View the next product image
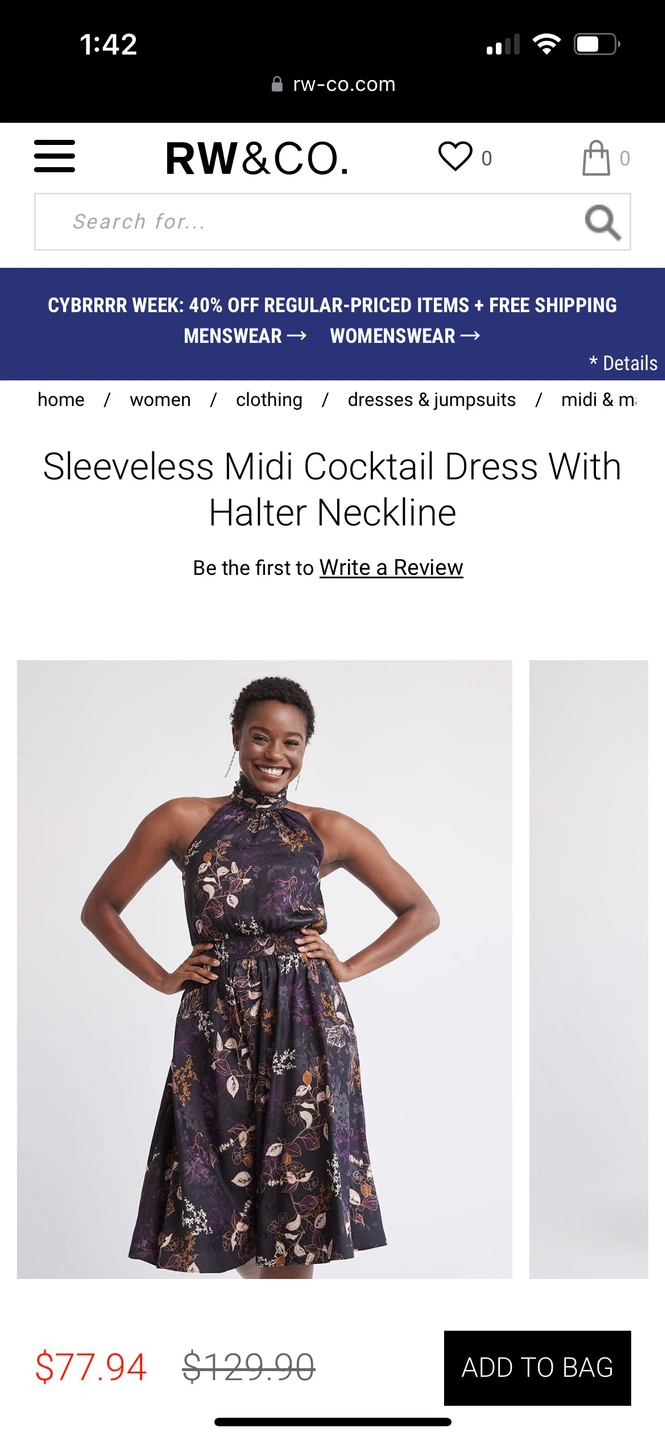This screenshot has height=1440, width=665. tap(589, 969)
